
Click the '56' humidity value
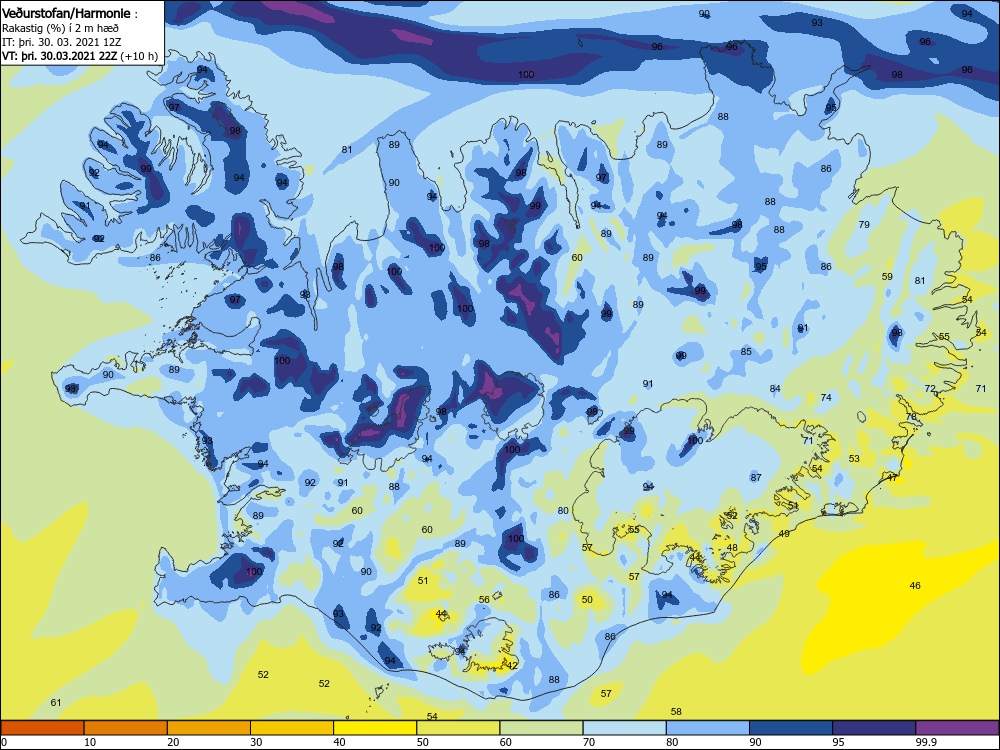pos(484,599)
